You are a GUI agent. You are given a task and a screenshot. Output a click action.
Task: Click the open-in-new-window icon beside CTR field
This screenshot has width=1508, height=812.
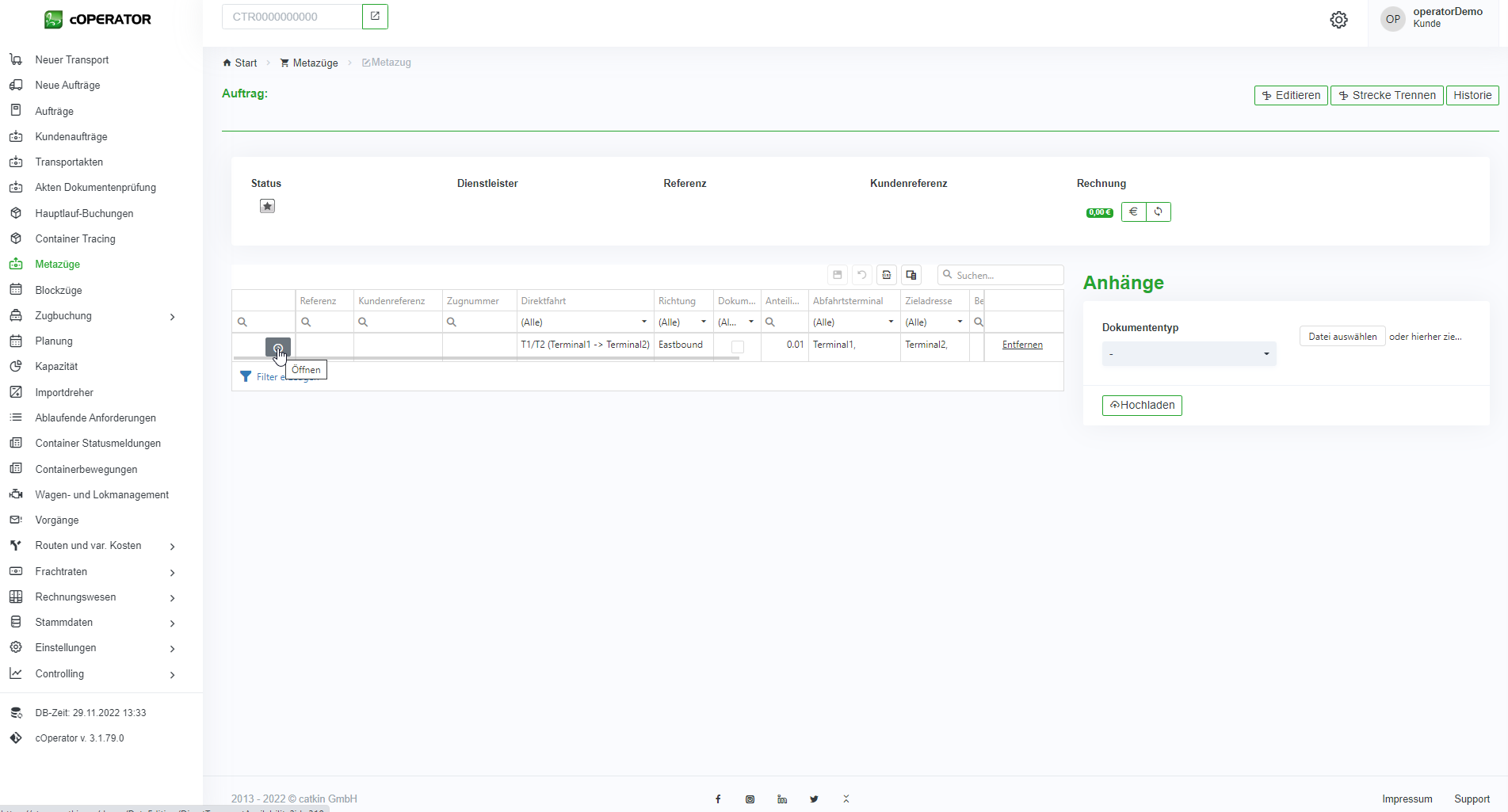coord(375,17)
